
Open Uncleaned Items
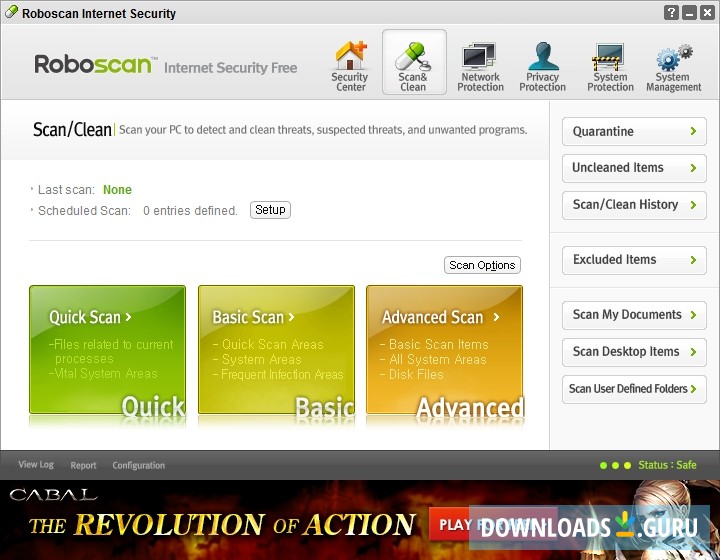pos(634,168)
